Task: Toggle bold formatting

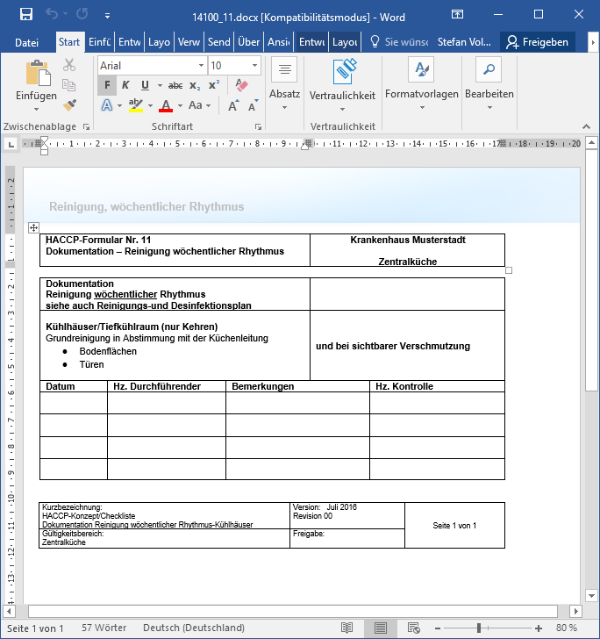Action: pos(106,85)
